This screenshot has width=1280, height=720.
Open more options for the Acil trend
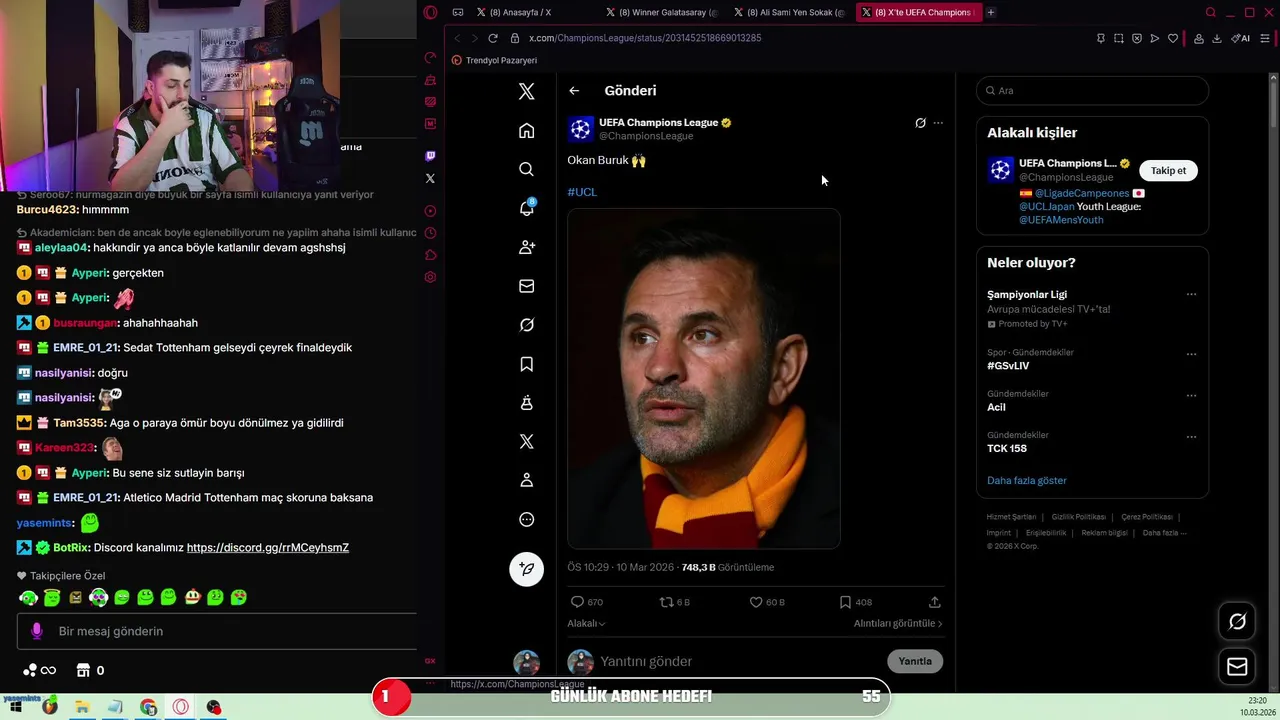point(1191,395)
